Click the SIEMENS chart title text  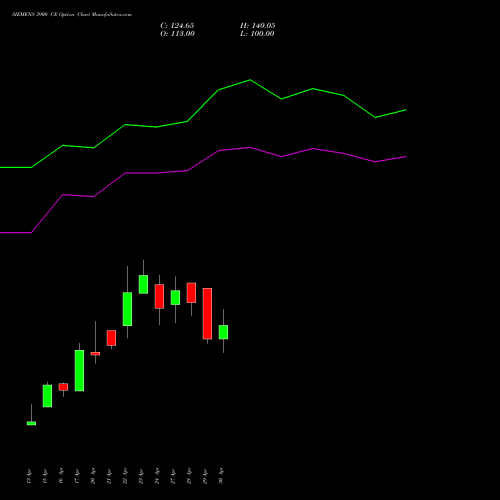(72, 15)
